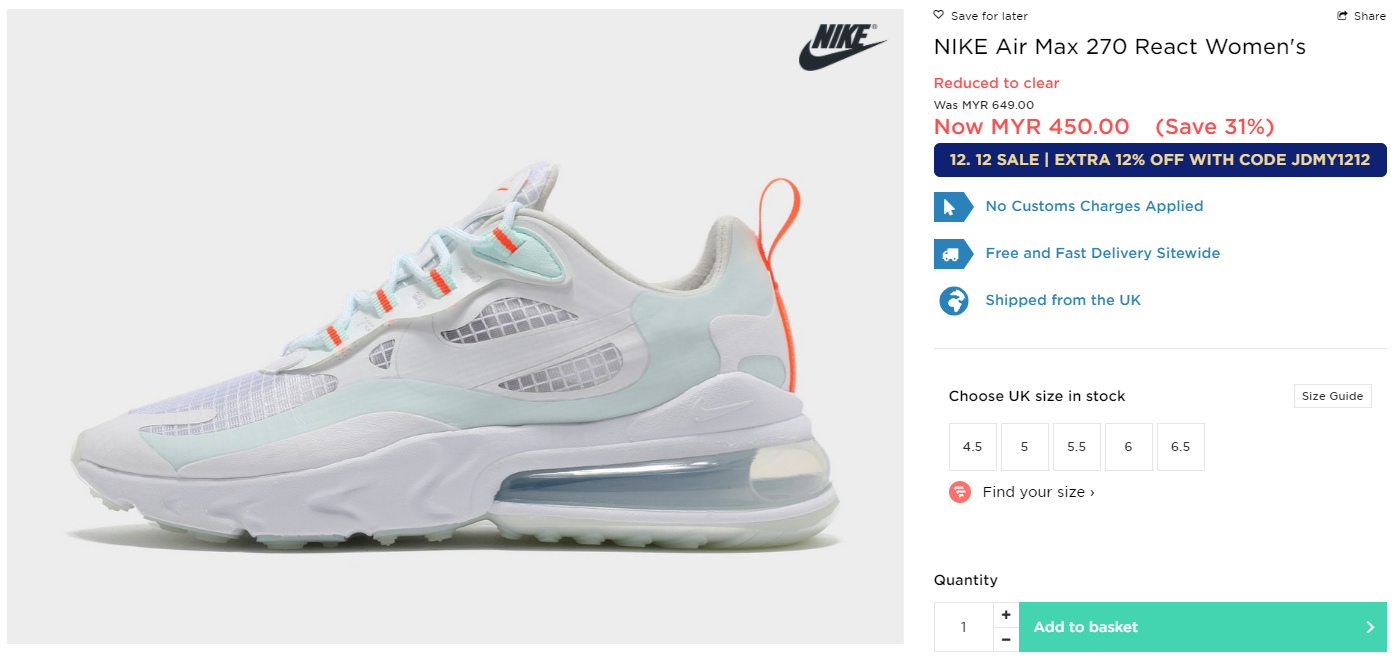
Task: Choose UK size 6.5
Action: click(1181, 447)
